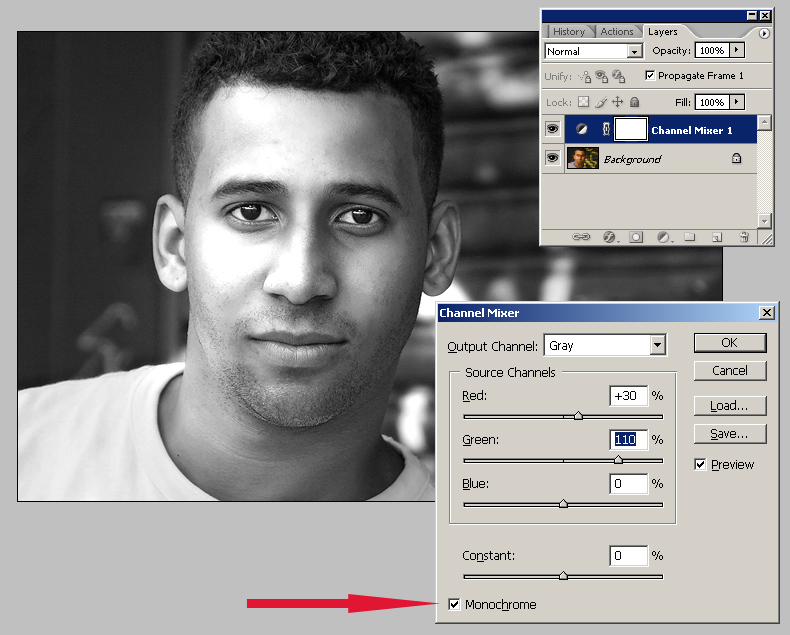Switch to the Actions tab
The image size is (790, 635).
pos(617,31)
